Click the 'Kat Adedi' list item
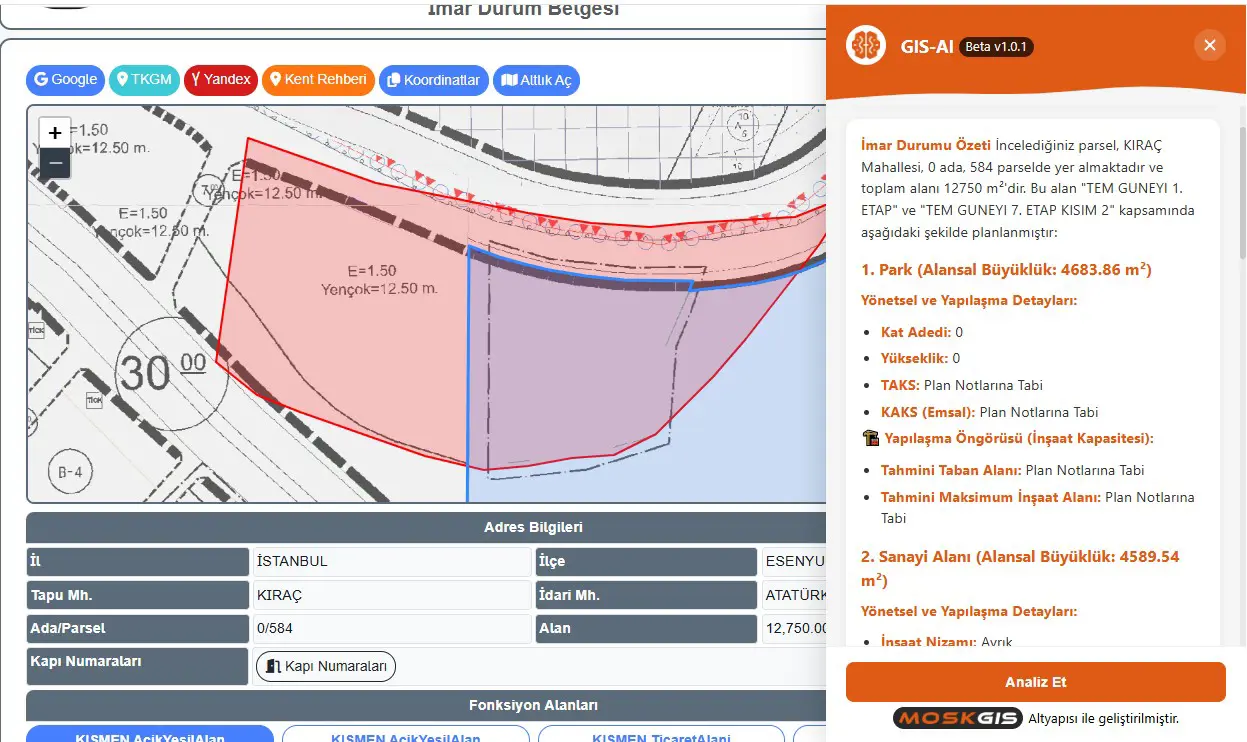Viewport: 1247px width, 742px height. (x=922, y=332)
